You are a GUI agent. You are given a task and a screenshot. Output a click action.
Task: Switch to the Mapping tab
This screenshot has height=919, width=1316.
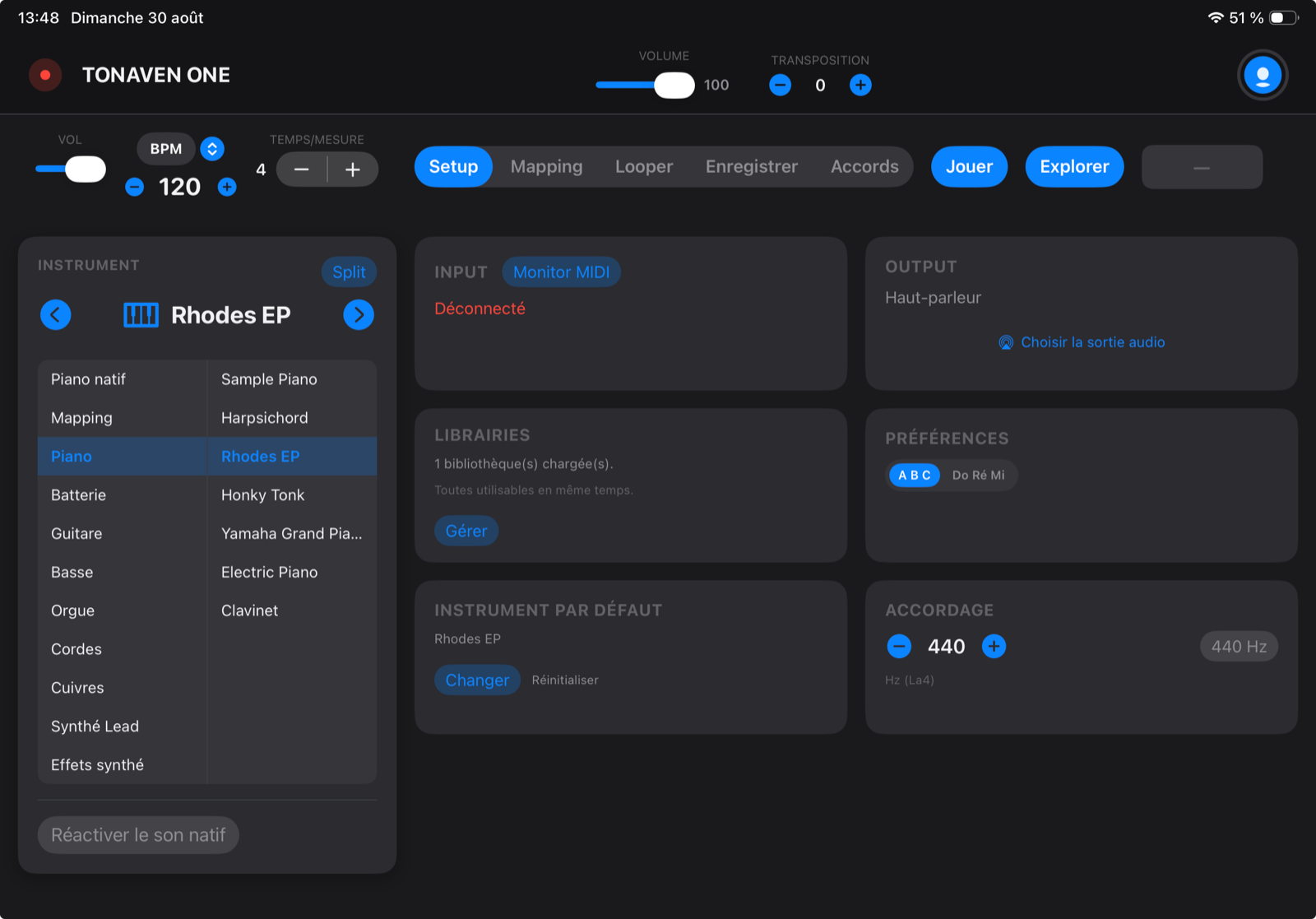pos(546,167)
